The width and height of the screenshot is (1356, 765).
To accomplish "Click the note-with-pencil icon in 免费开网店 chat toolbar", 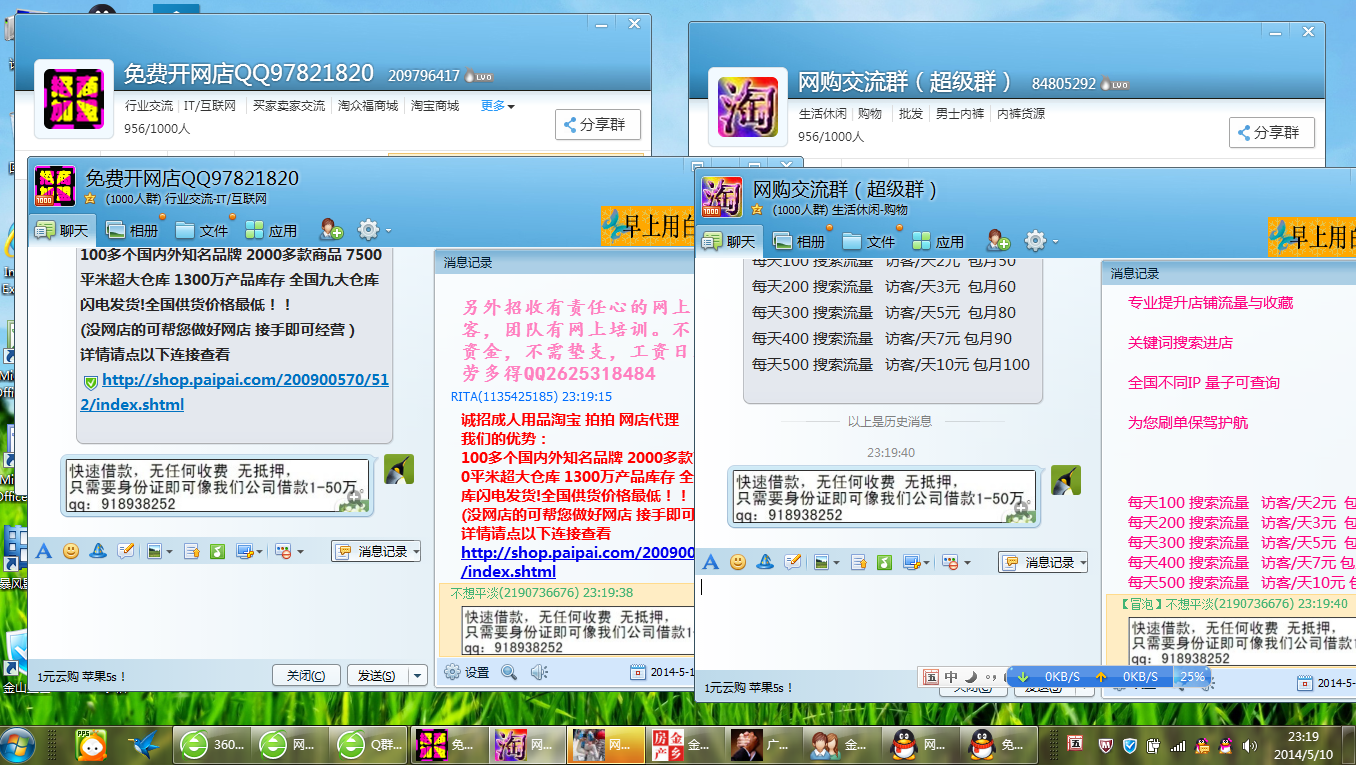I will click(125, 551).
